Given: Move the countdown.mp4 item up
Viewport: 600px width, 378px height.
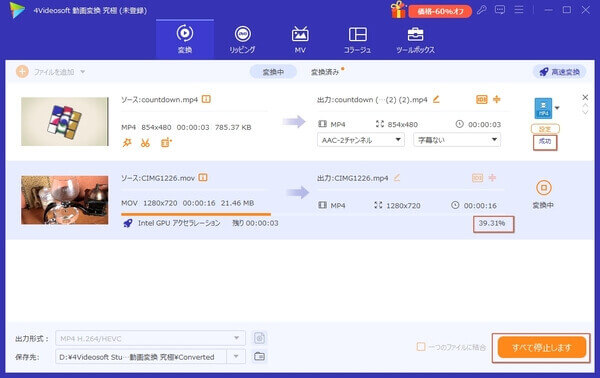Looking at the screenshot, I should pos(585,106).
